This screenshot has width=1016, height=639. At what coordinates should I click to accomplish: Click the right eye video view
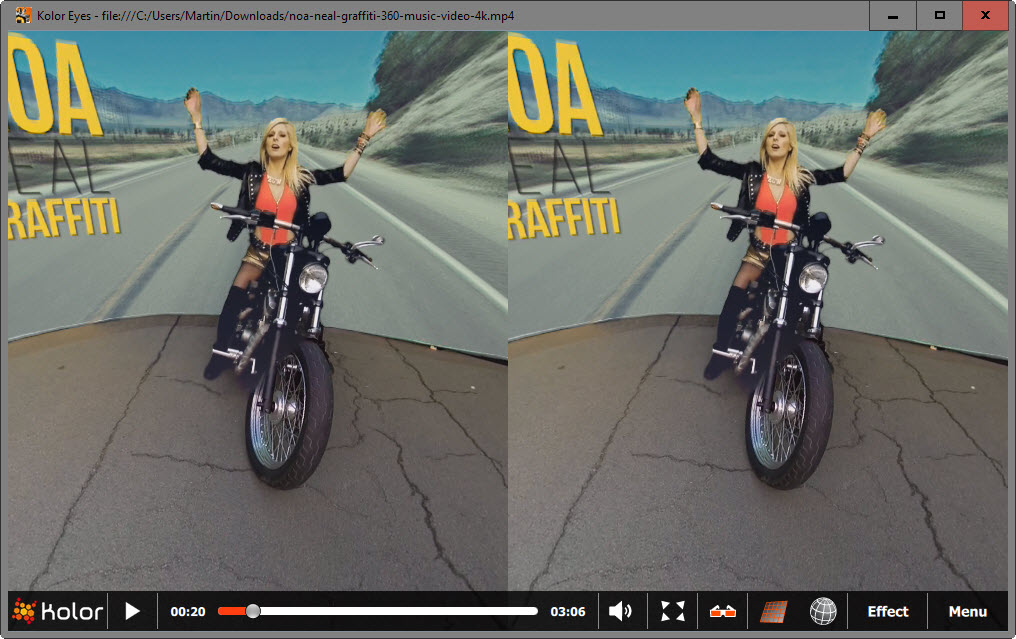pyautogui.click(x=757, y=311)
